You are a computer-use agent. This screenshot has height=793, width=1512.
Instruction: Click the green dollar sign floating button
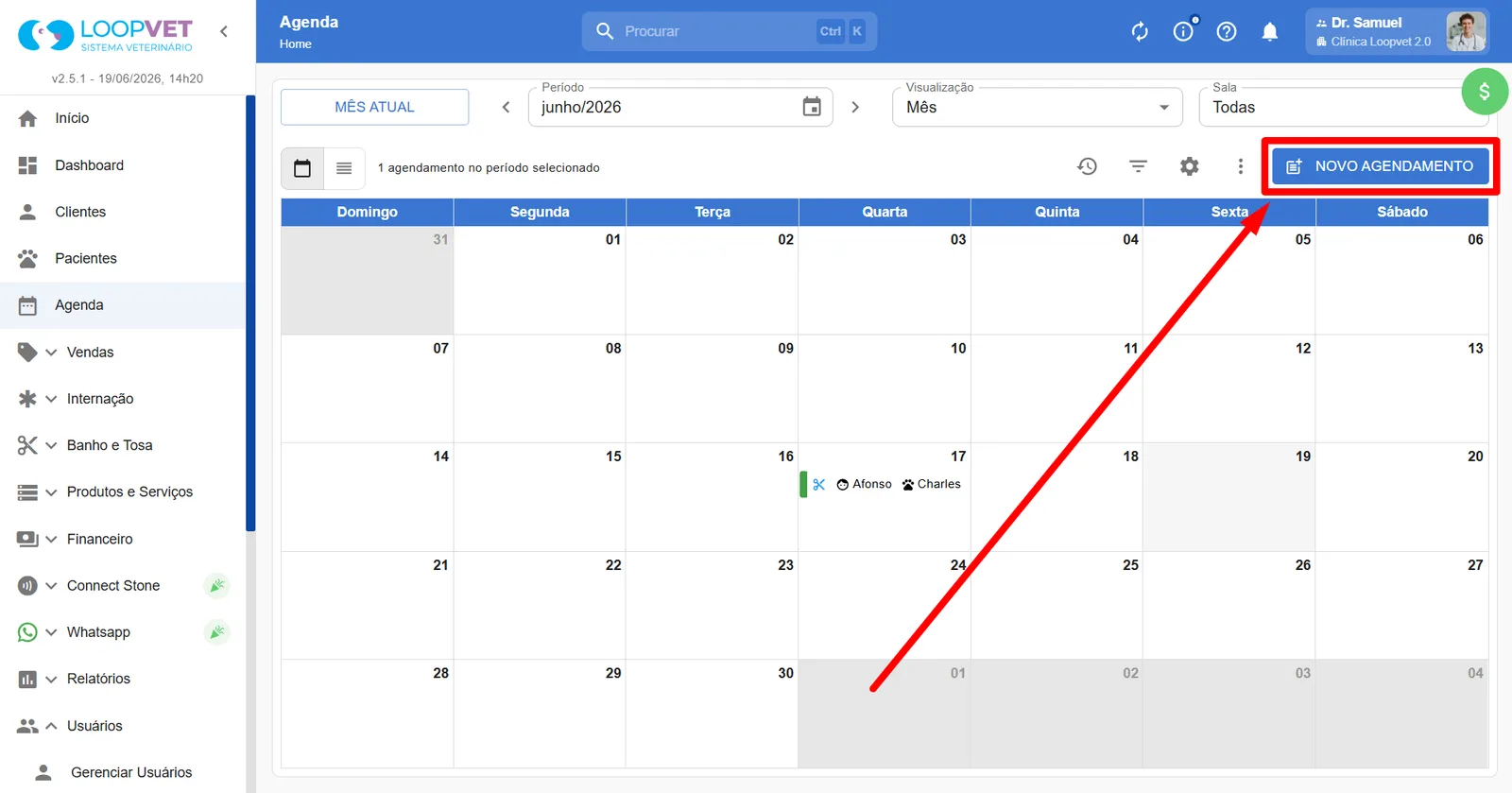(x=1485, y=92)
